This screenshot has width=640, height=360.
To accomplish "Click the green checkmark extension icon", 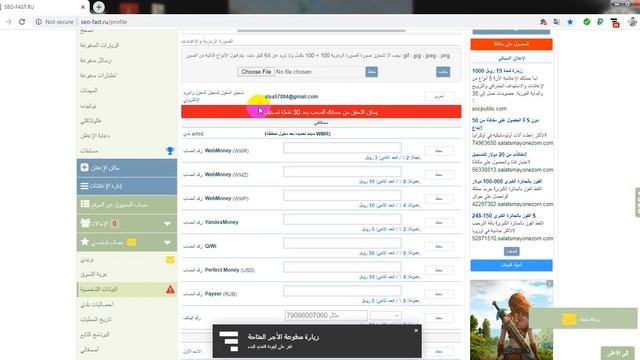I will pyautogui.click(x=587, y=22).
